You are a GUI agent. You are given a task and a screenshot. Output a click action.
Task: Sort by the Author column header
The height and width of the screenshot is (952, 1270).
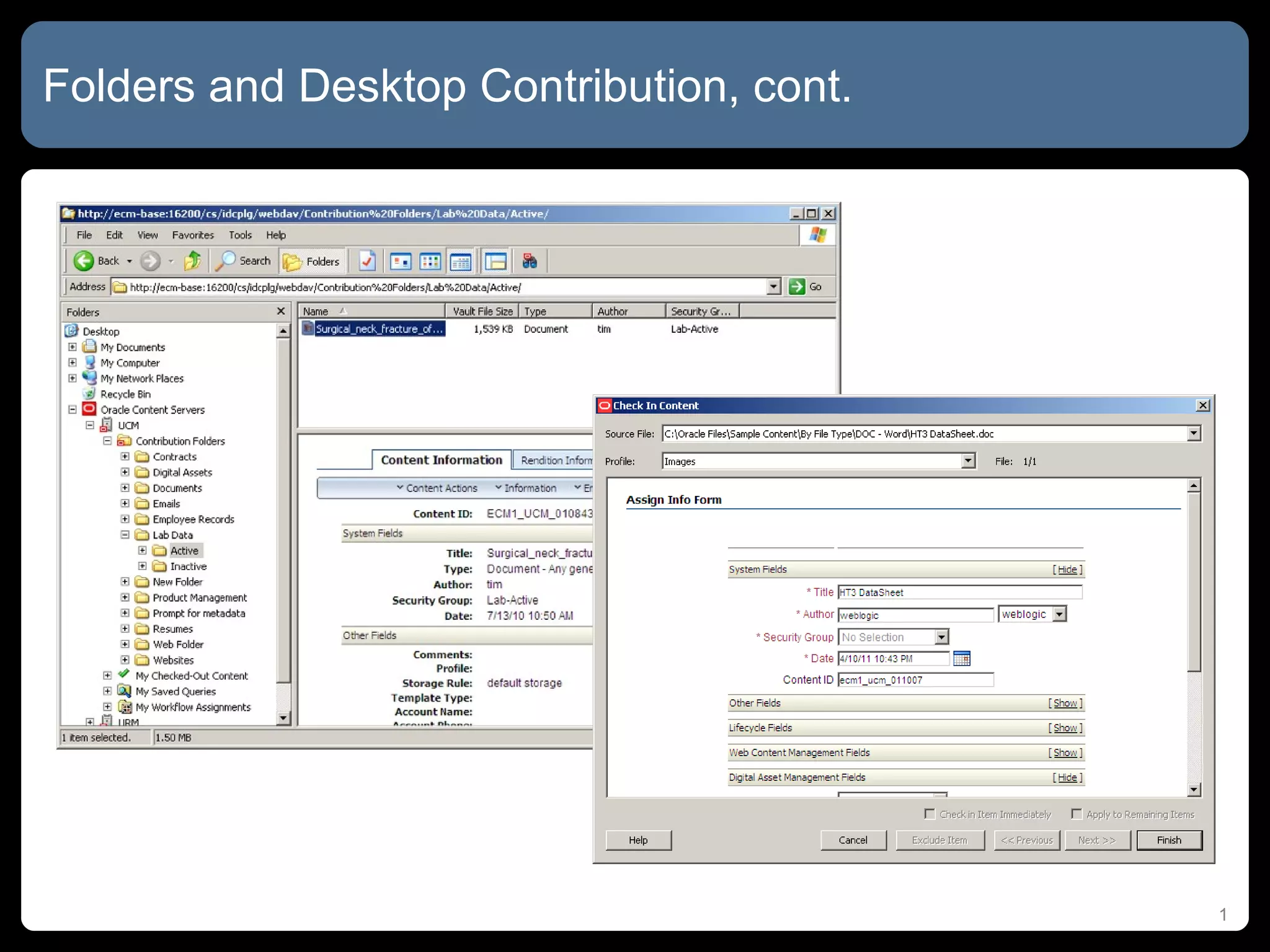point(629,311)
